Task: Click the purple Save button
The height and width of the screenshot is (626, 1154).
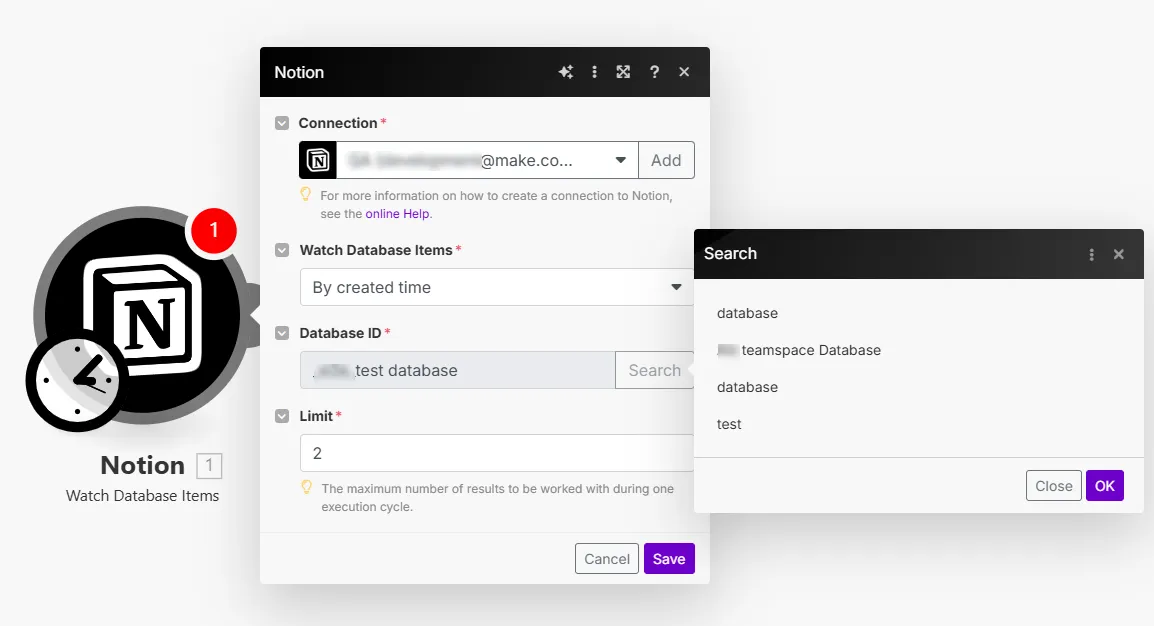Action: point(669,559)
